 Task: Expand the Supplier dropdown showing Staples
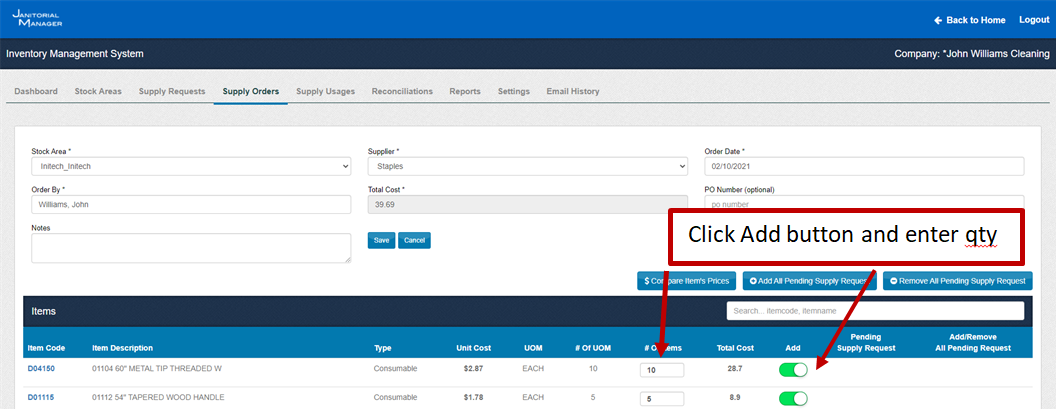click(x=527, y=166)
